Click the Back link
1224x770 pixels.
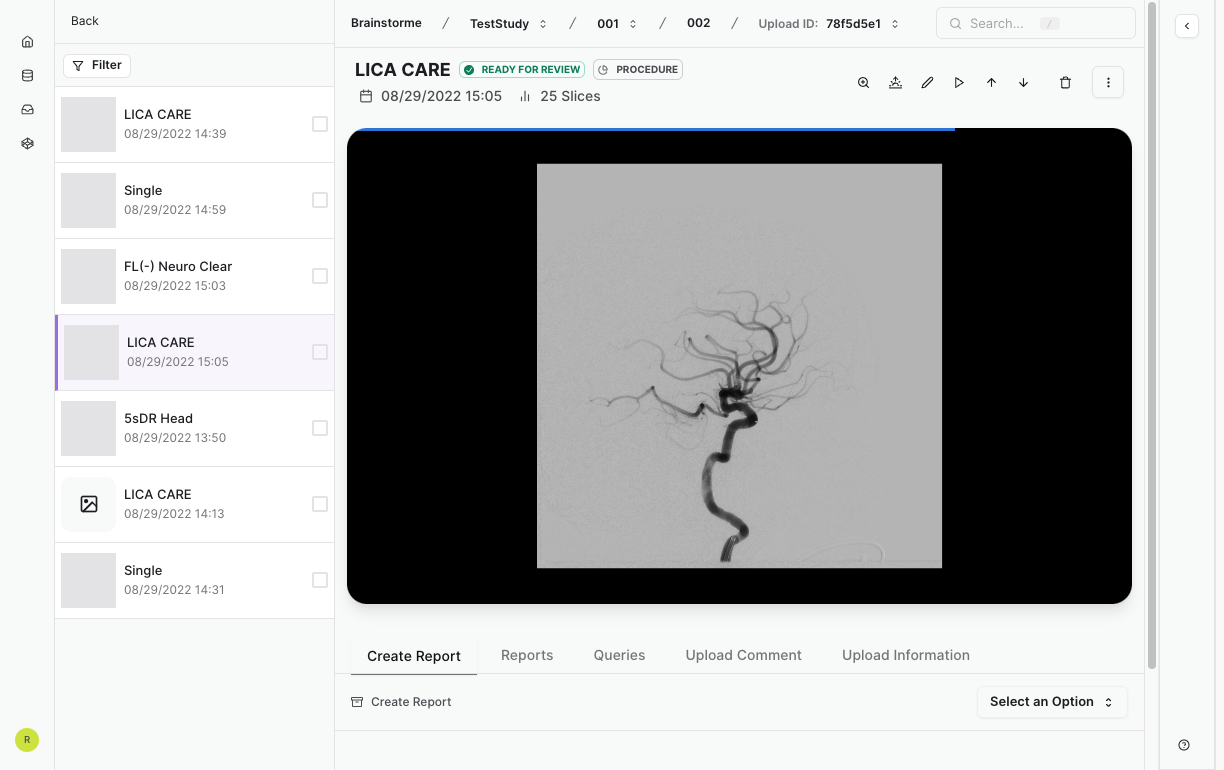tap(85, 21)
